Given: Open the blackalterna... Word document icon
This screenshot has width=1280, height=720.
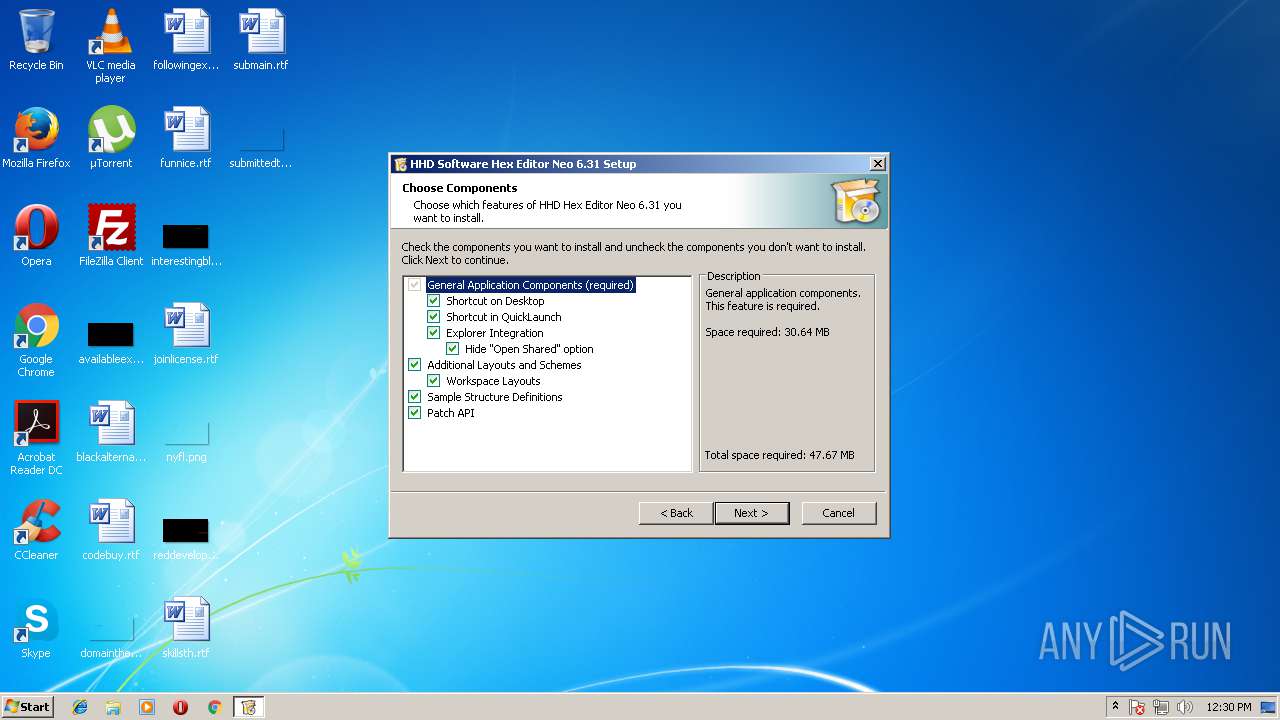Looking at the screenshot, I should 110,432.
